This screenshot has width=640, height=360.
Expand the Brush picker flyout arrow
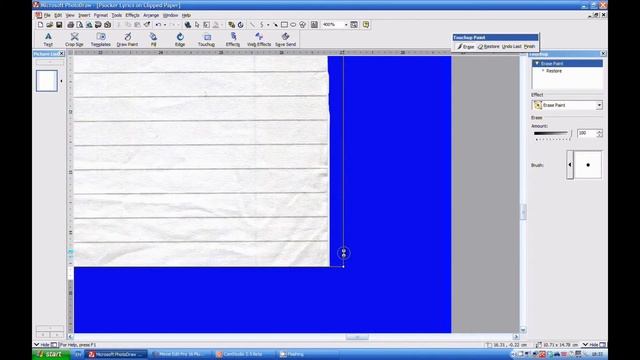pyautogui.click(x=570, y=165)
